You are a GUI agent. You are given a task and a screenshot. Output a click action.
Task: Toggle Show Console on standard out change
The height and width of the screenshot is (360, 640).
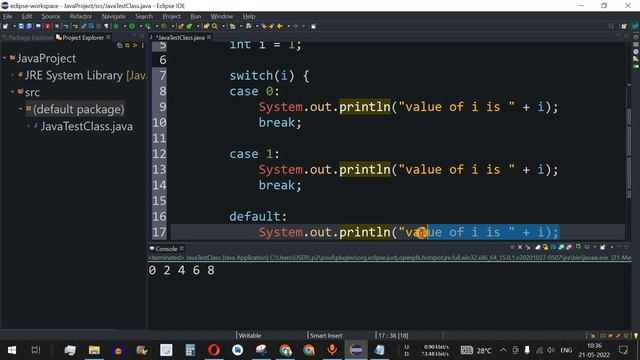(x=561, y=247)
